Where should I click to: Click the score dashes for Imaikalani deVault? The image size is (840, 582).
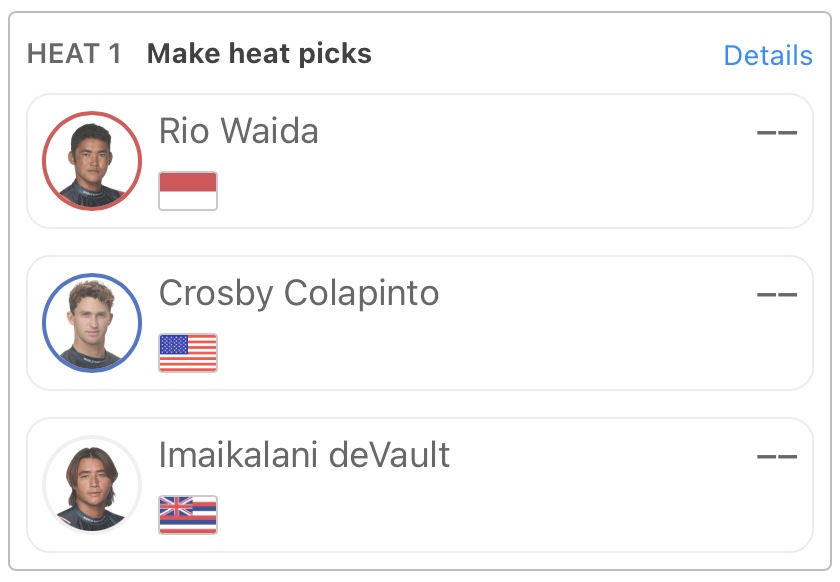click(x=777, y=457)
